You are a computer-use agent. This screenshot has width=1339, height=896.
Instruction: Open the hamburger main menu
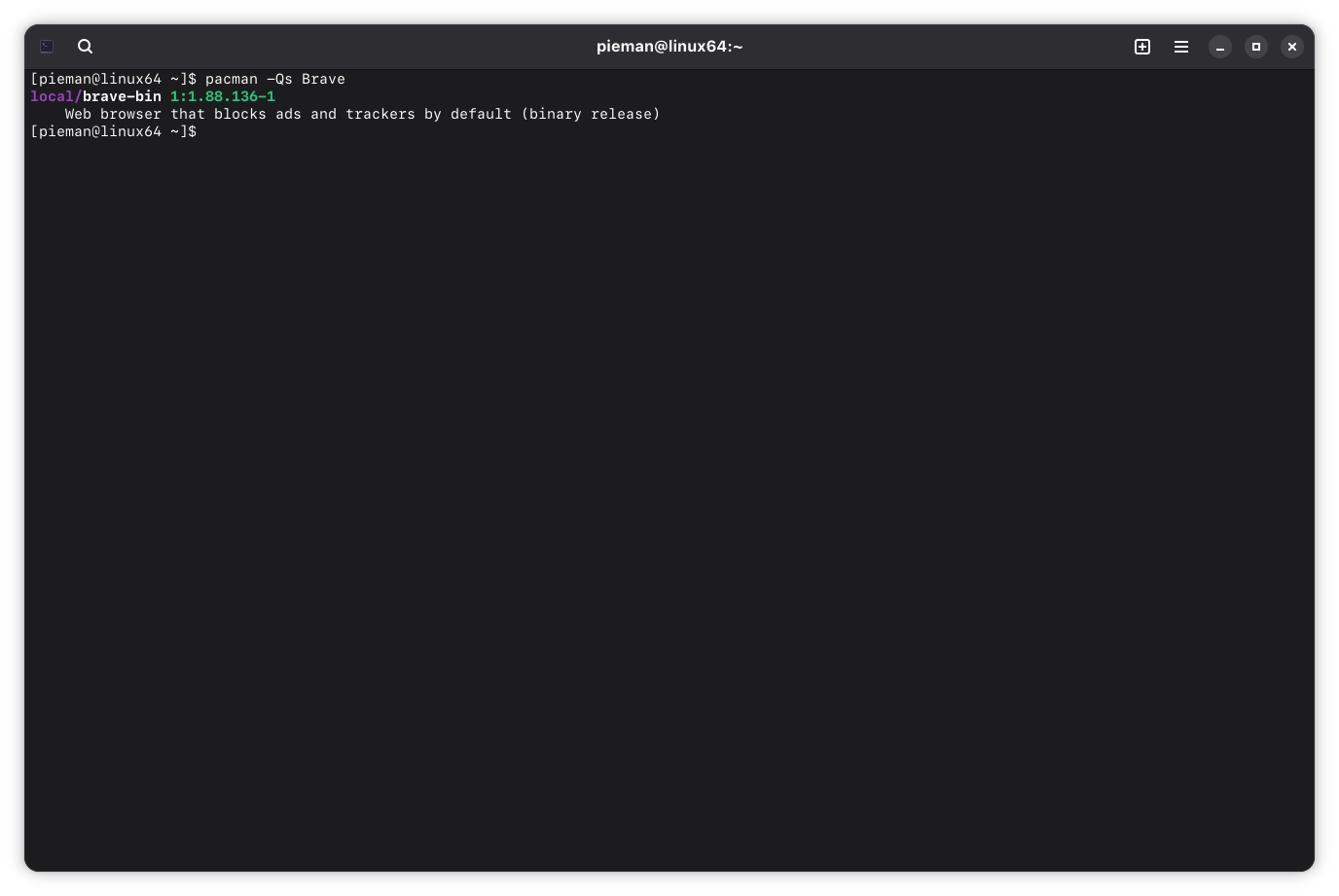pyautogui.click(x=1181, y=47)
